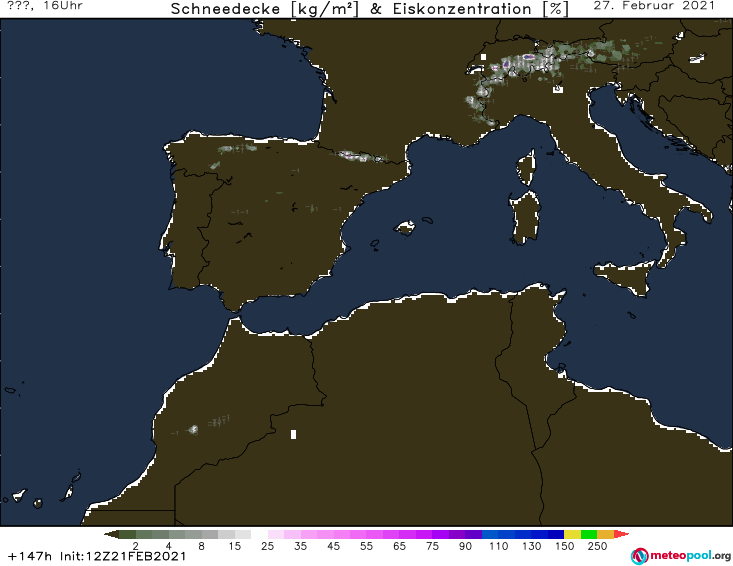This screenshot has width=733, height=566.
Task: Click the dark arrow at the color scale start
Action: coord(111,534)
